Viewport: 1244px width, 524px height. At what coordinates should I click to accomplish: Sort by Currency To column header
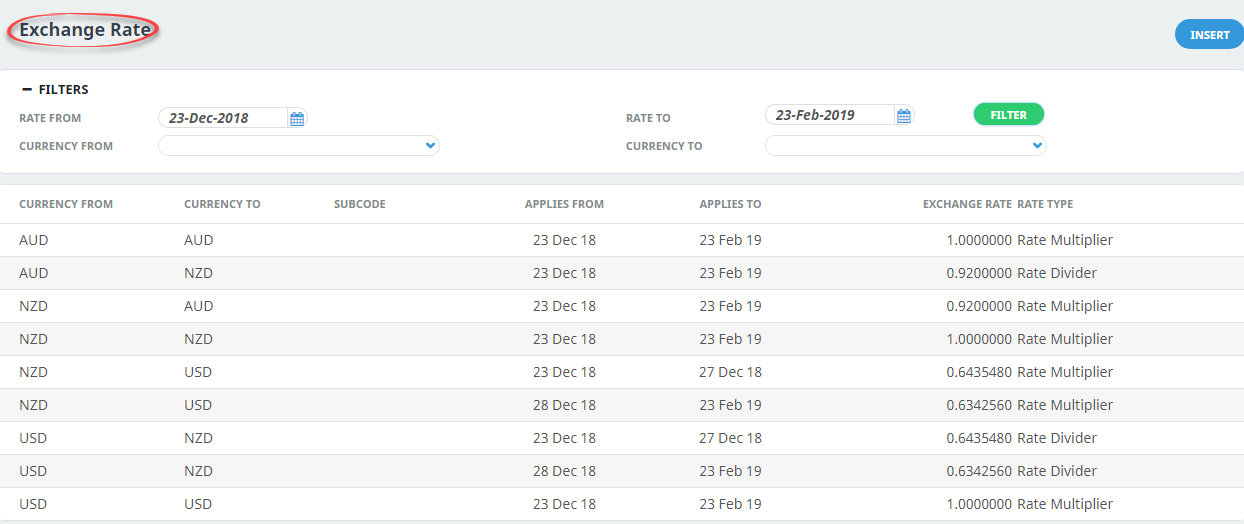222,204
